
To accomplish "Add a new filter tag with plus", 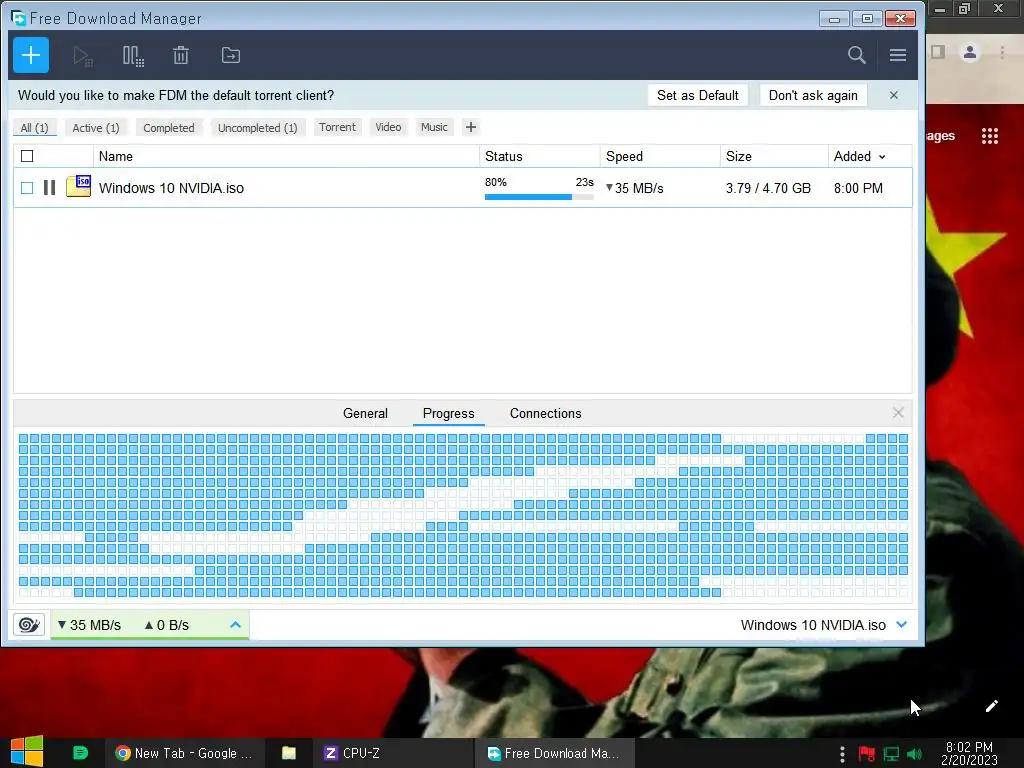I will point(471,127).
